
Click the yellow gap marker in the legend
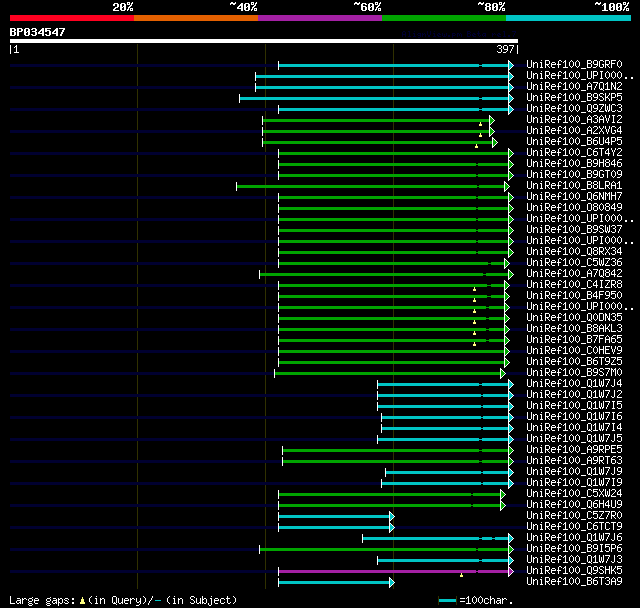[82, 601]
